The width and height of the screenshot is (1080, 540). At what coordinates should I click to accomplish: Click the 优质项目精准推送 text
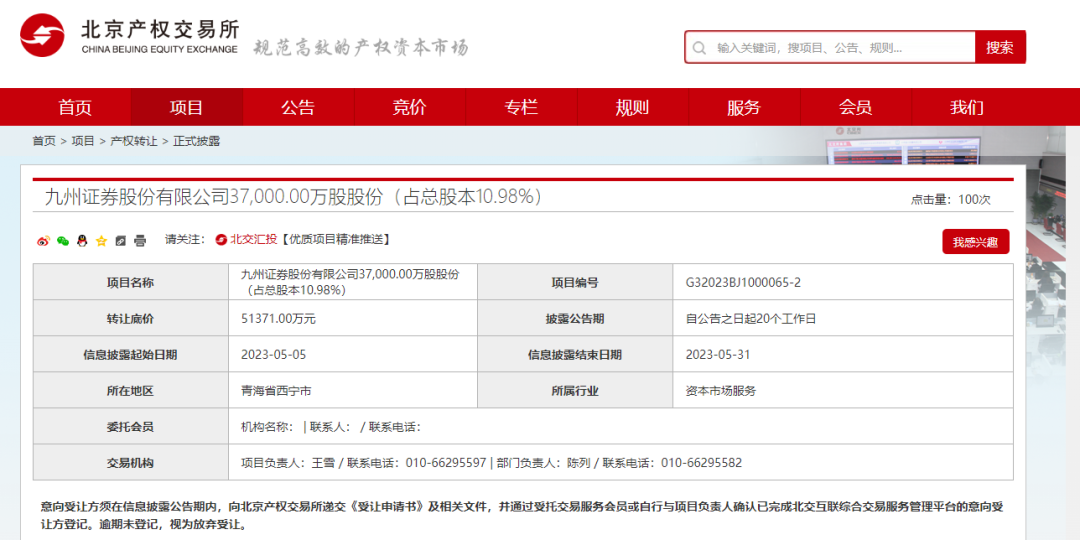coord(335,240)
